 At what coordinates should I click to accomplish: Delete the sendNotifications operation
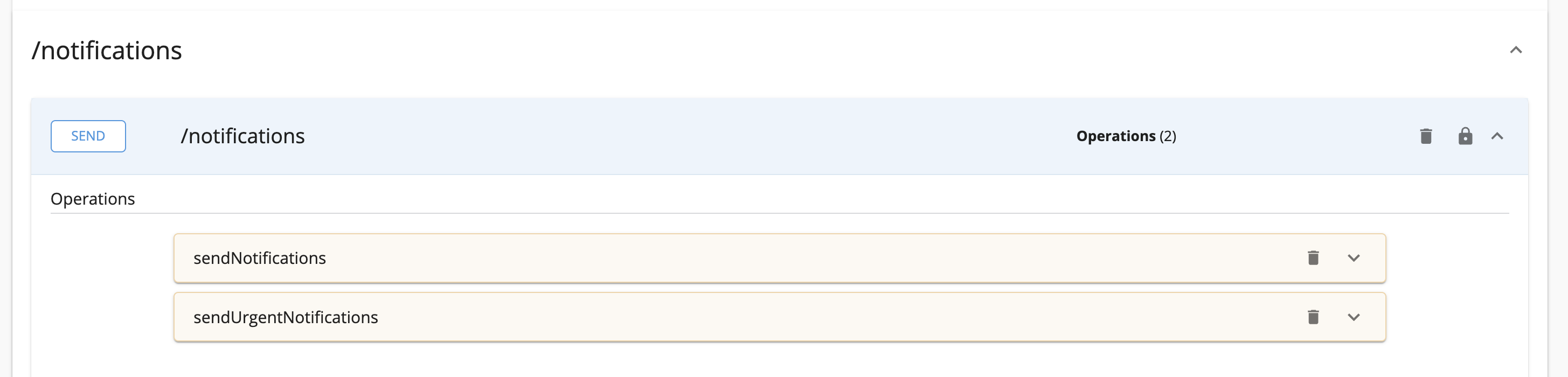click(1313, 258)
